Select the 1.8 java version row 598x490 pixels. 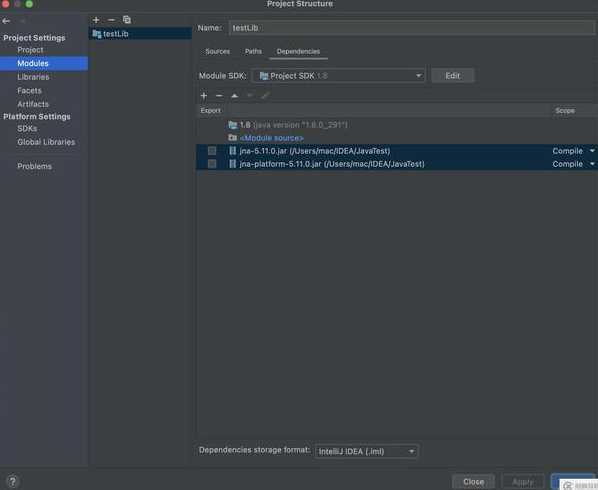coord(397,125)
